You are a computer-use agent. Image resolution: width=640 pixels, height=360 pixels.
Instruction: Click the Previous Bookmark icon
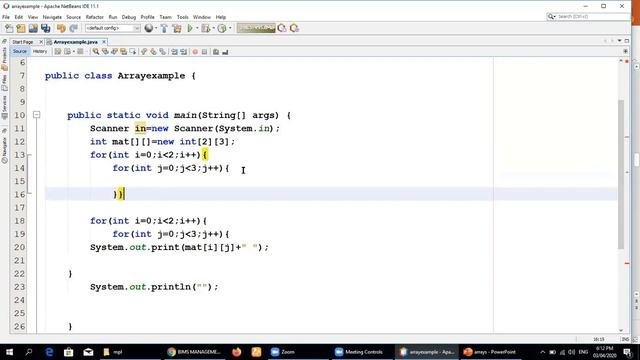click(144, 52)
